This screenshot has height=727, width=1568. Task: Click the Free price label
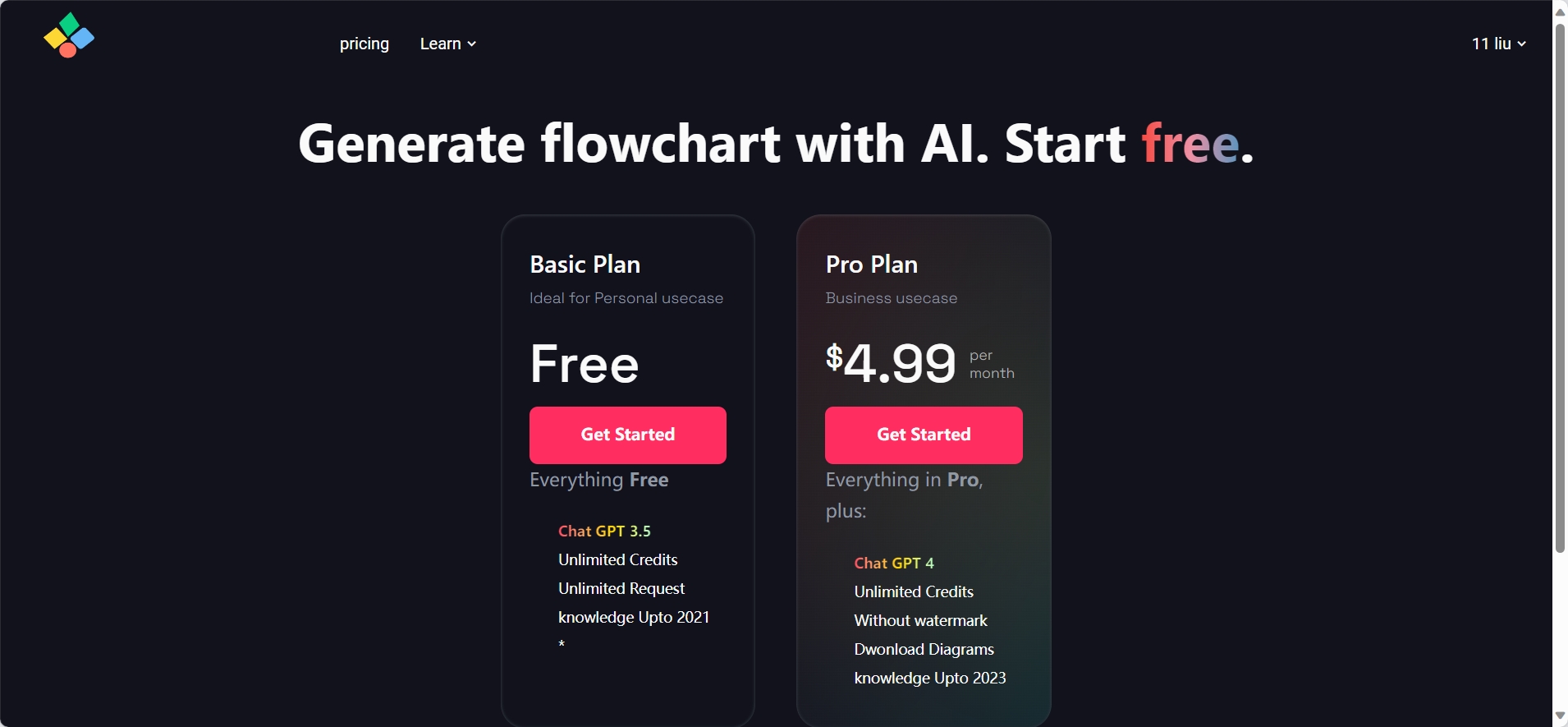pyautogui.click(x=585, y=364)
